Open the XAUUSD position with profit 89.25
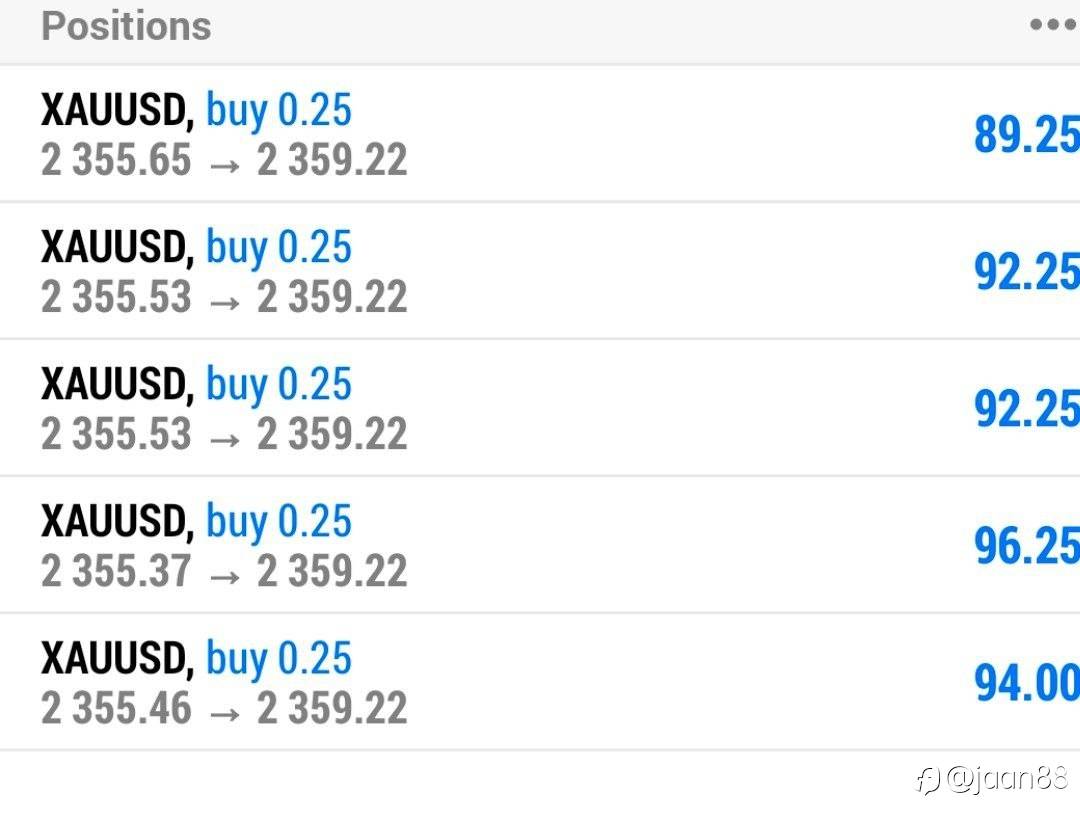This screenshot has height=827, width=1080. pos(540,134)
